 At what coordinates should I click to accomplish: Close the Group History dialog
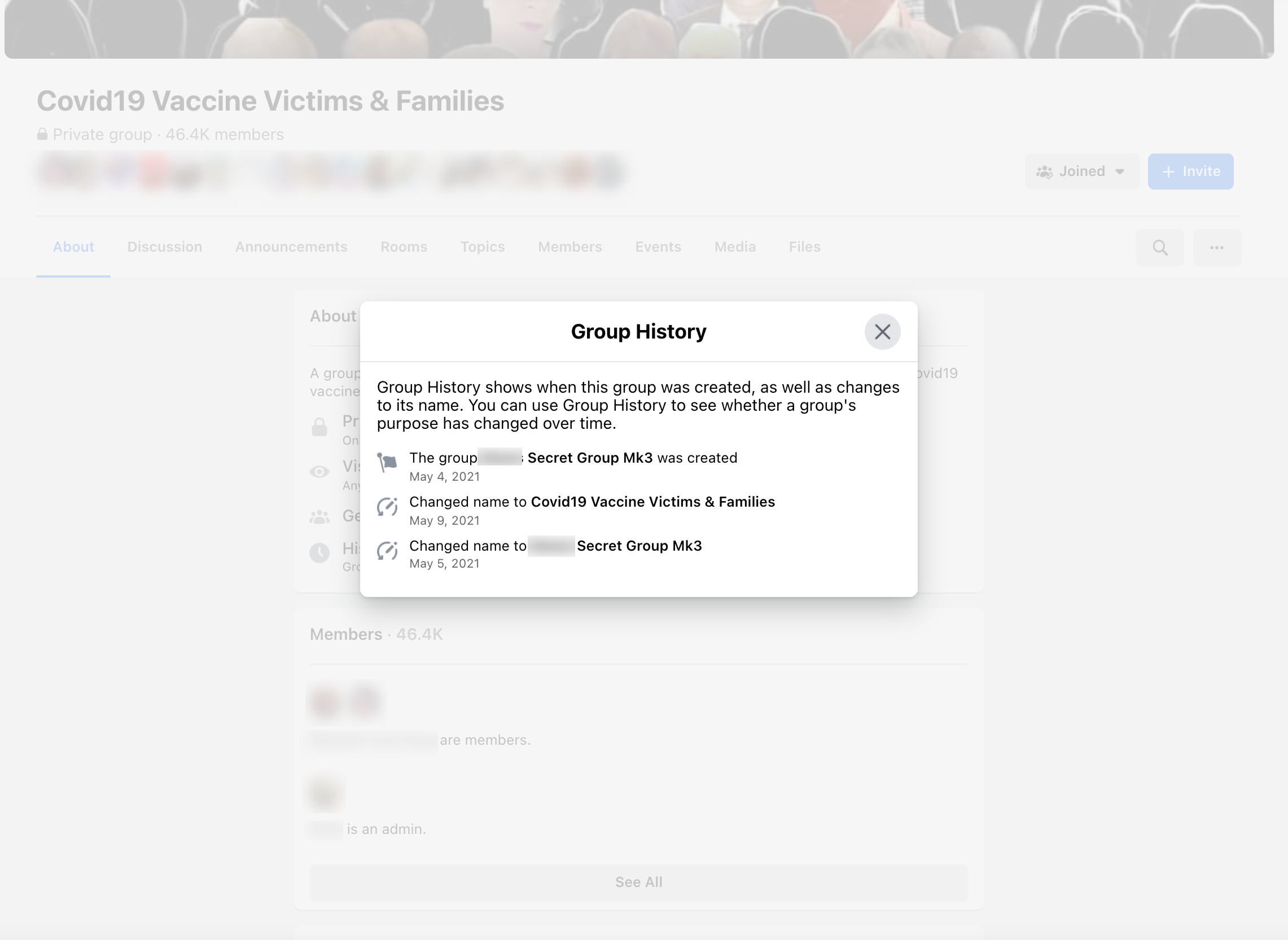pos(882,332)
